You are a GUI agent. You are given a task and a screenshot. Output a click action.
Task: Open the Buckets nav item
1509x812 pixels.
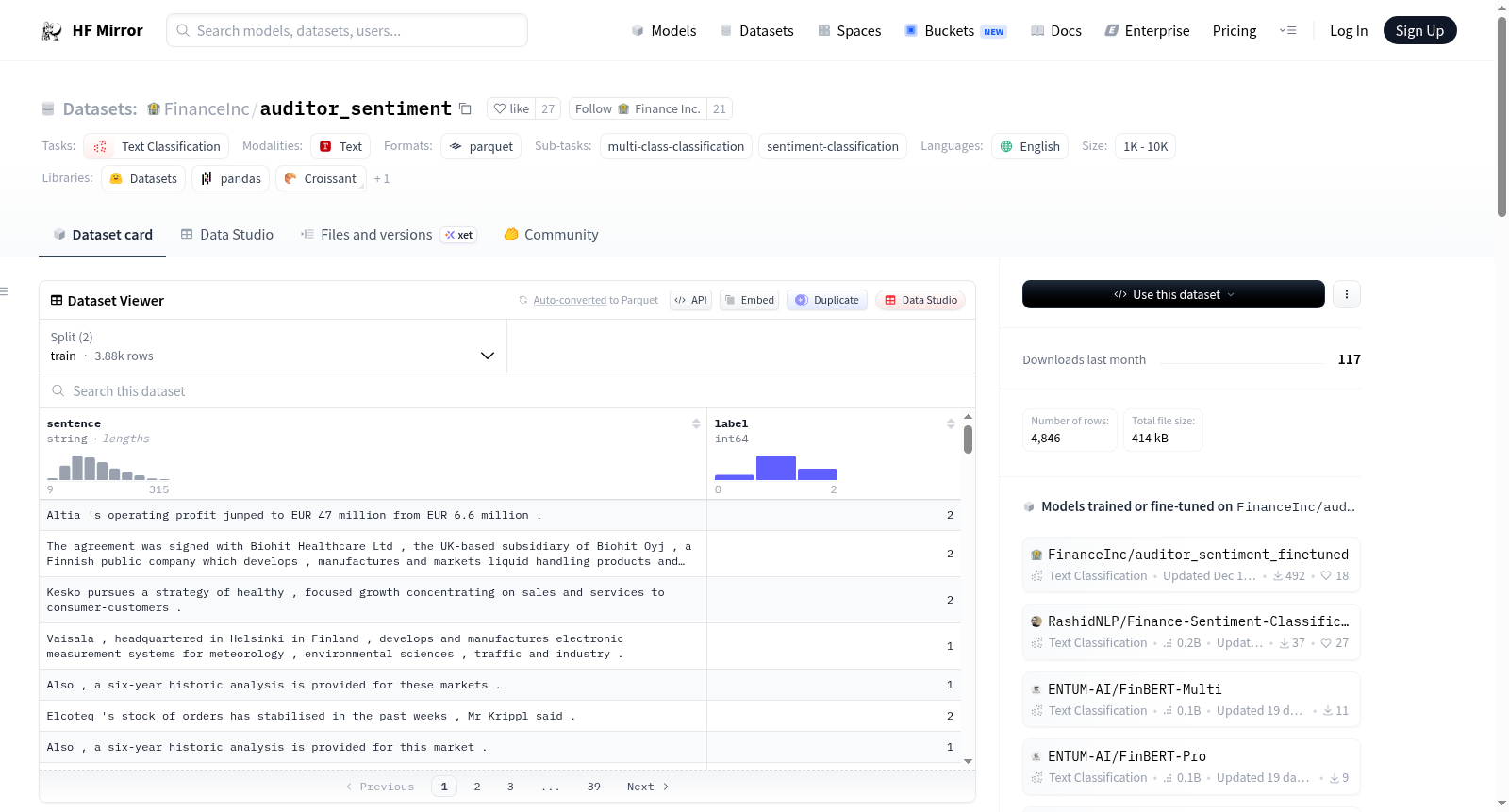[x=955, y=31]
